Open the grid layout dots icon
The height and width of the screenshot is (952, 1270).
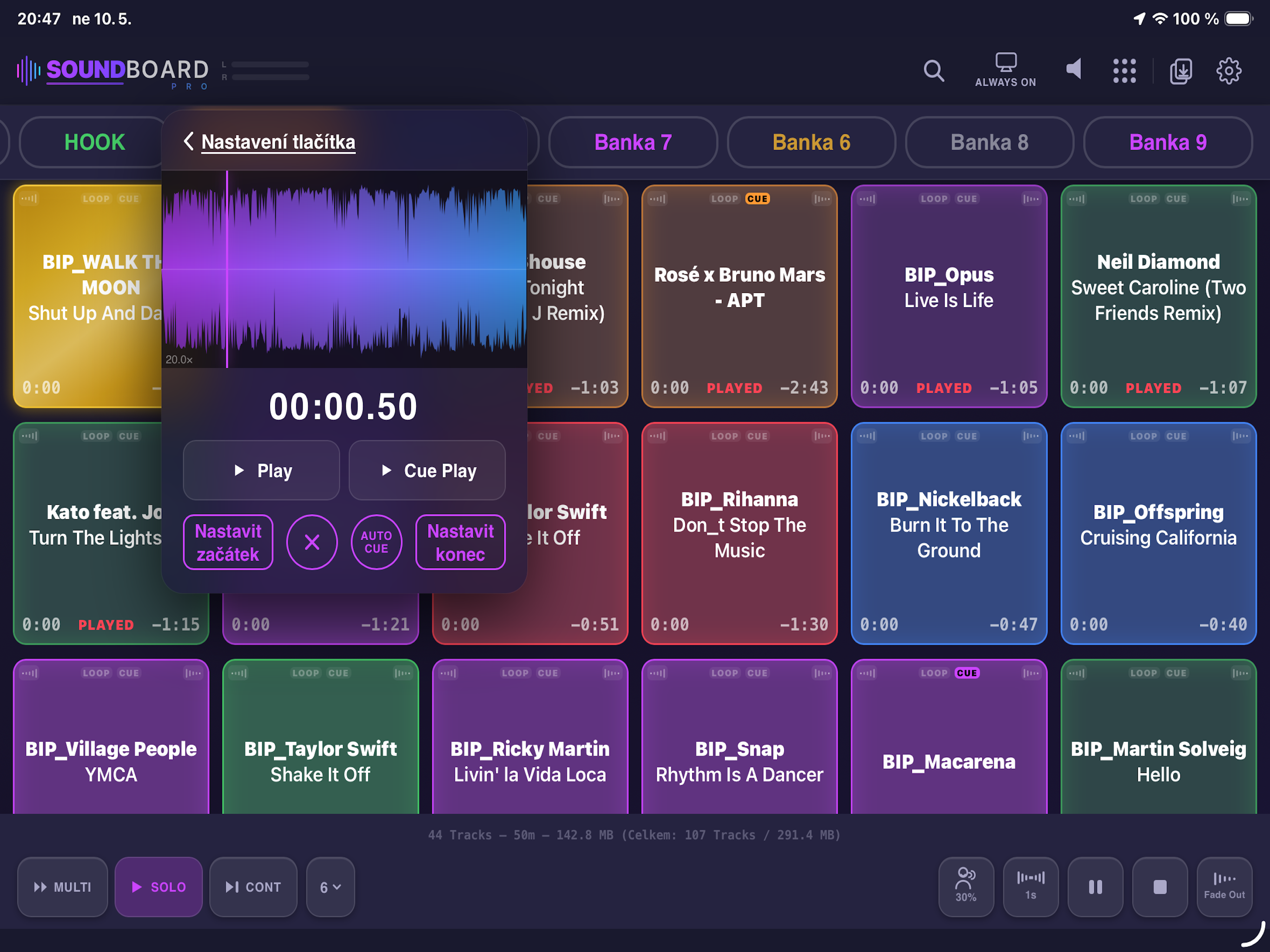click(1124, 71)
